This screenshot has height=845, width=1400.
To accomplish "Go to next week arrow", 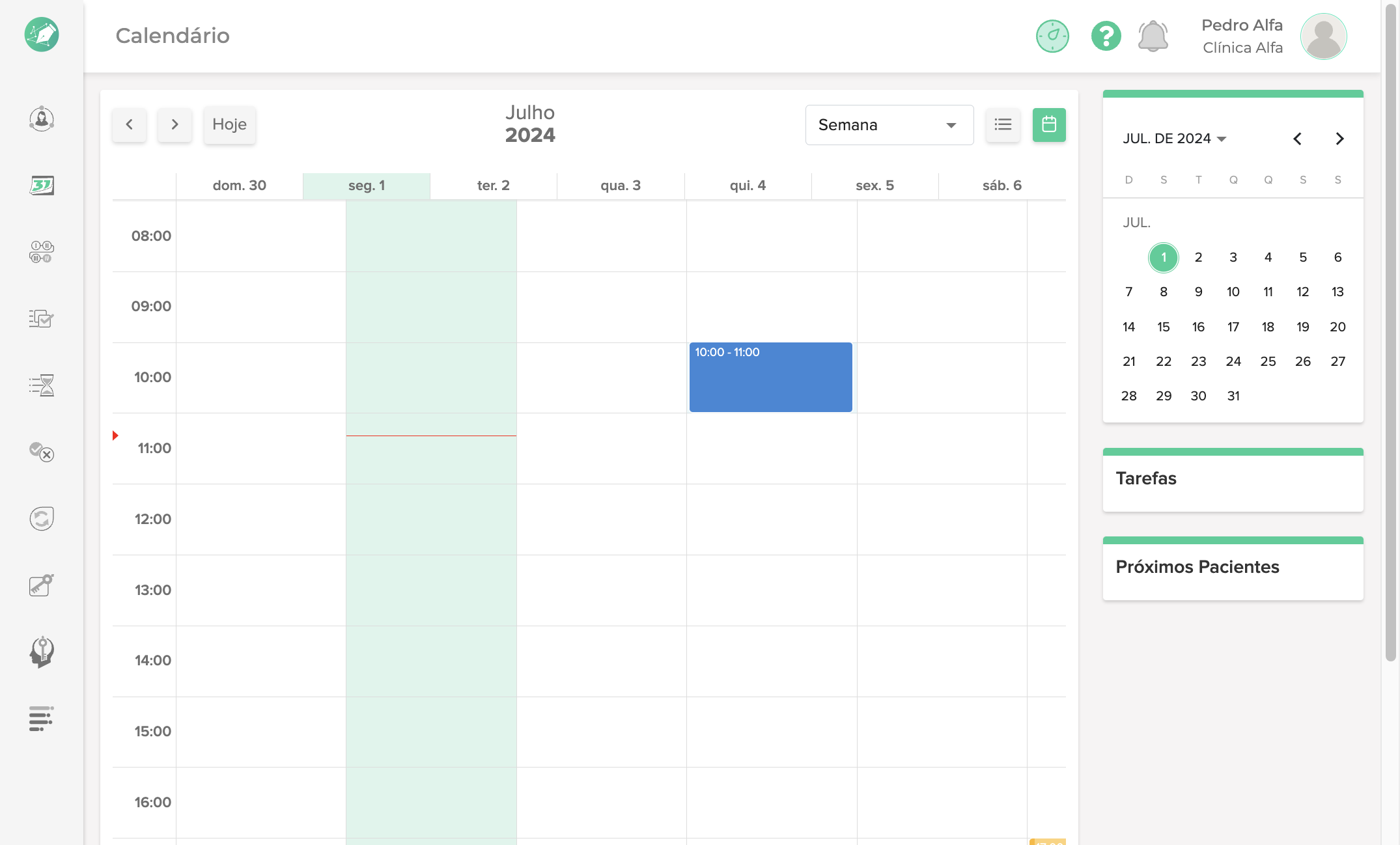I will 175,124.
